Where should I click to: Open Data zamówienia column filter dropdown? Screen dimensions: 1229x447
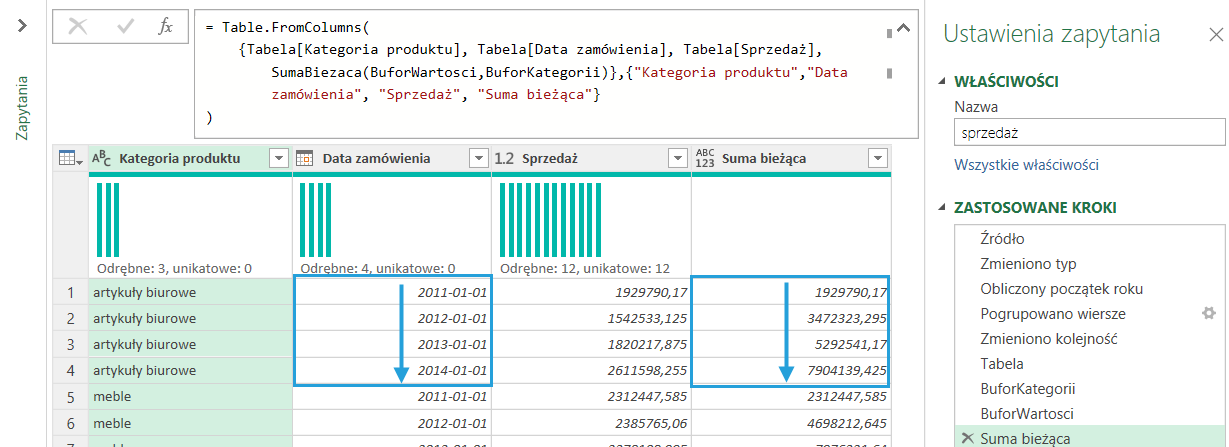click(x=479, y=158)
